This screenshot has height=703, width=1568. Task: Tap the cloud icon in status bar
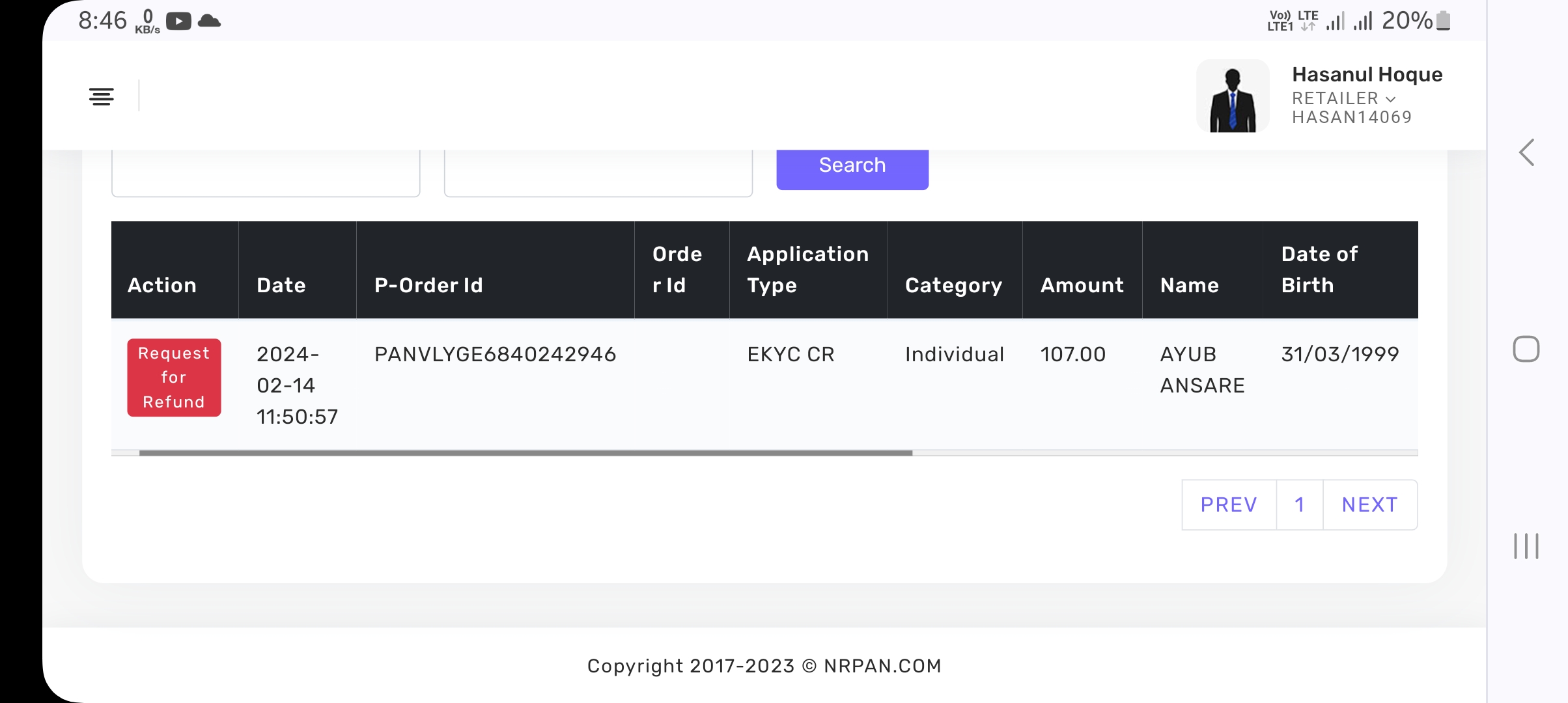tap(209, 21)
